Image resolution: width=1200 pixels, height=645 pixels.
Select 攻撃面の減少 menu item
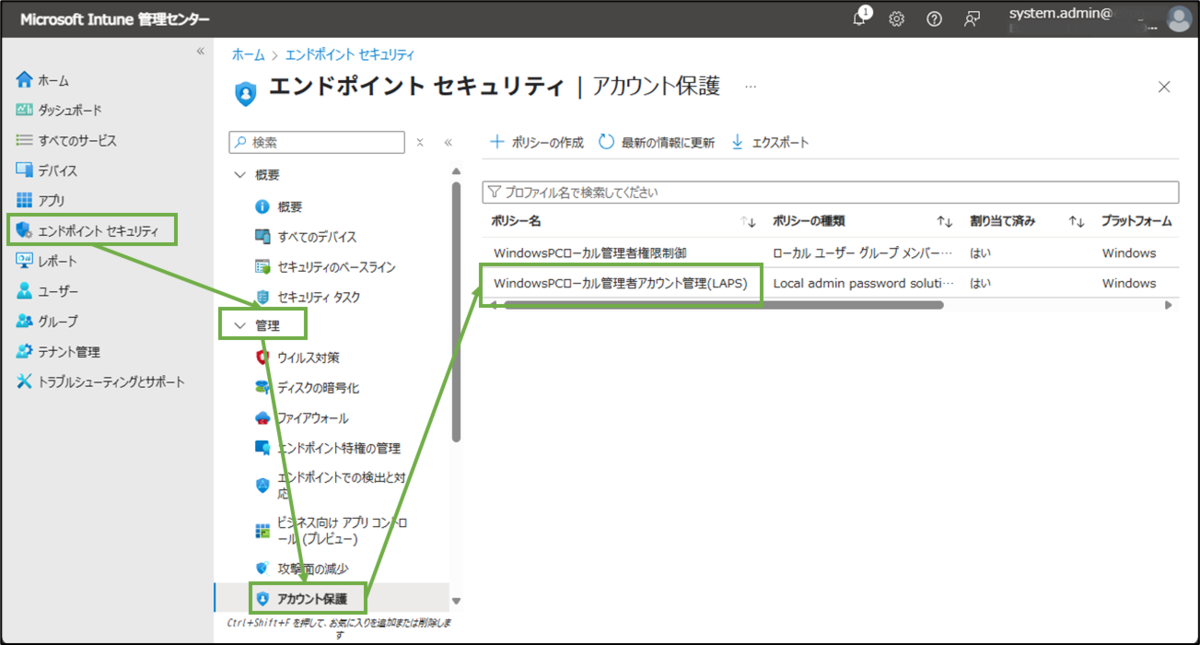coord(313,568)
